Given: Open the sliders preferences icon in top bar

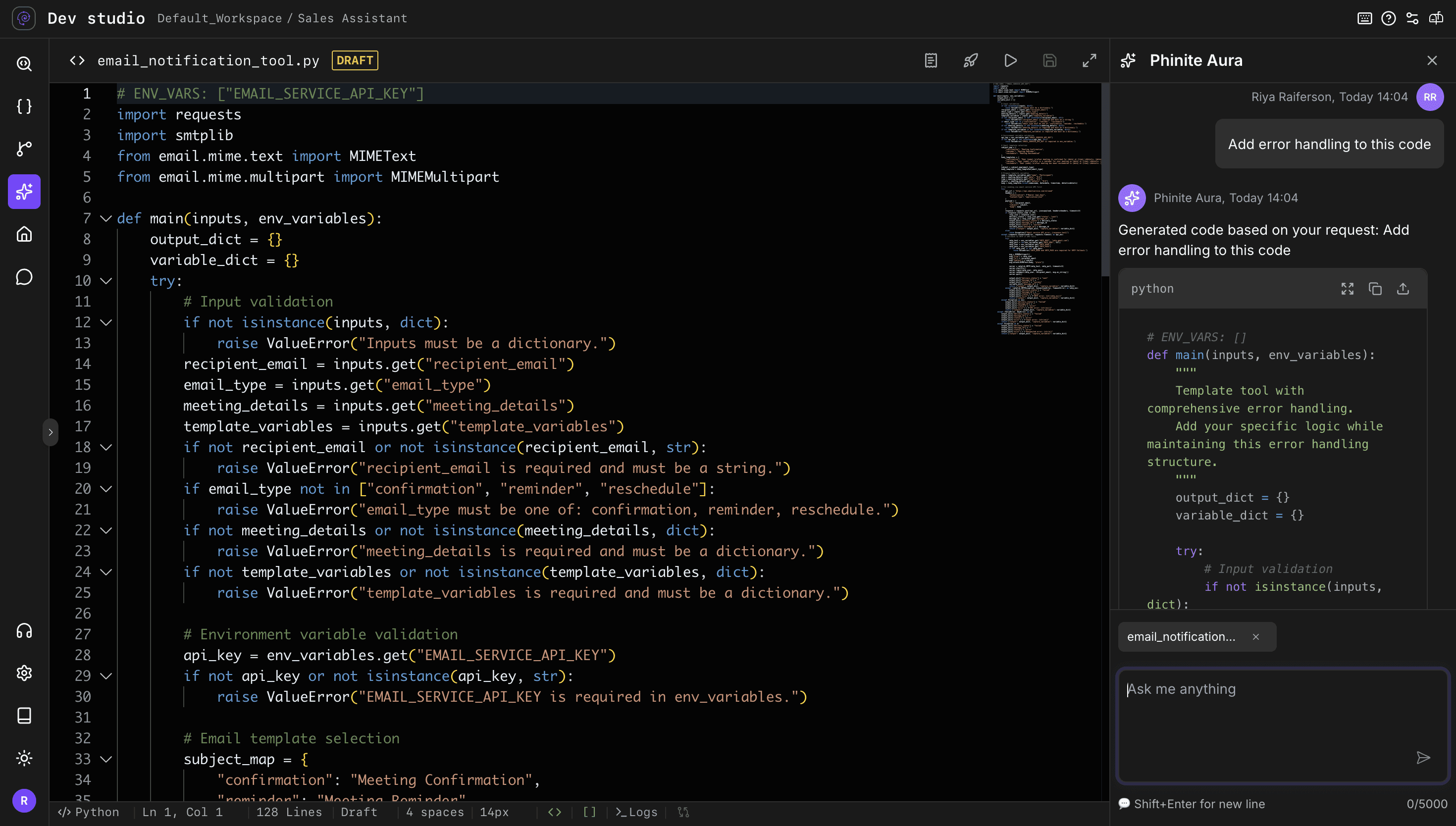Looking at the screenshot, I should pos(1412,19).
